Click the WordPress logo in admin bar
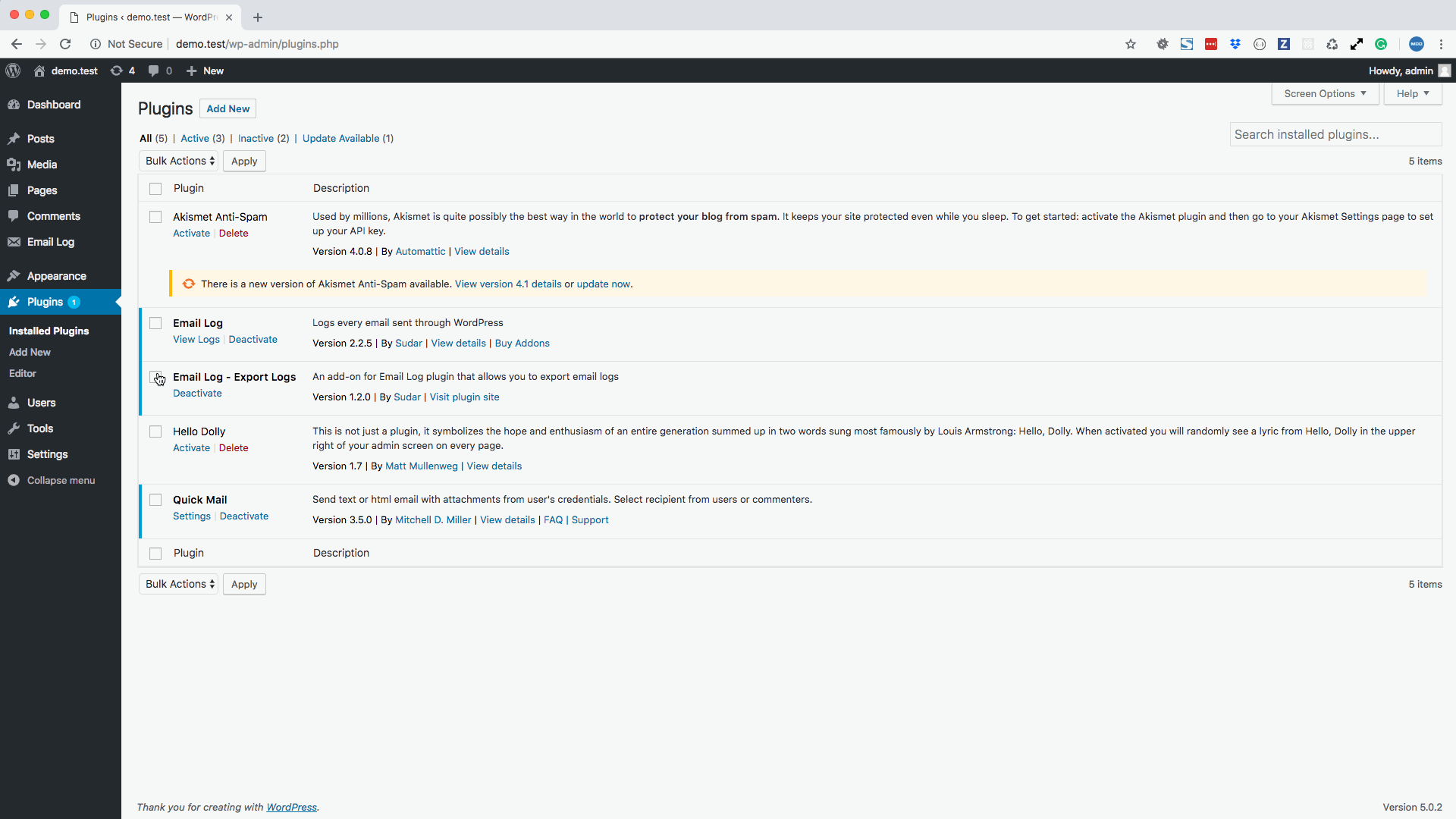The height and width of the screenshot is (819, 1456). [x=13, y=71]
